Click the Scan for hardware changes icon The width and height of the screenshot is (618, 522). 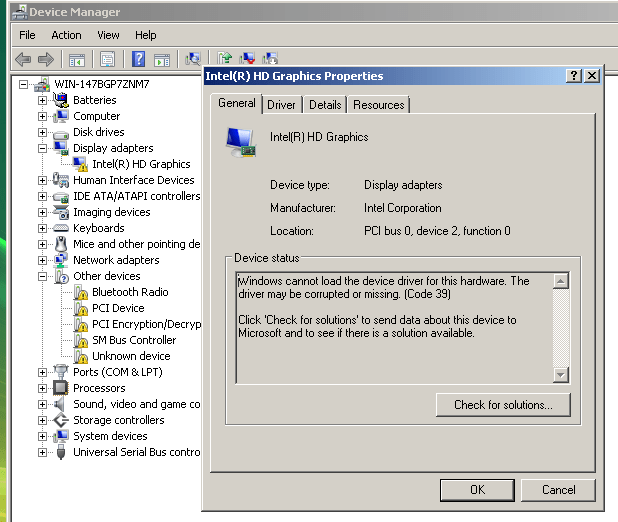point(193,60)
